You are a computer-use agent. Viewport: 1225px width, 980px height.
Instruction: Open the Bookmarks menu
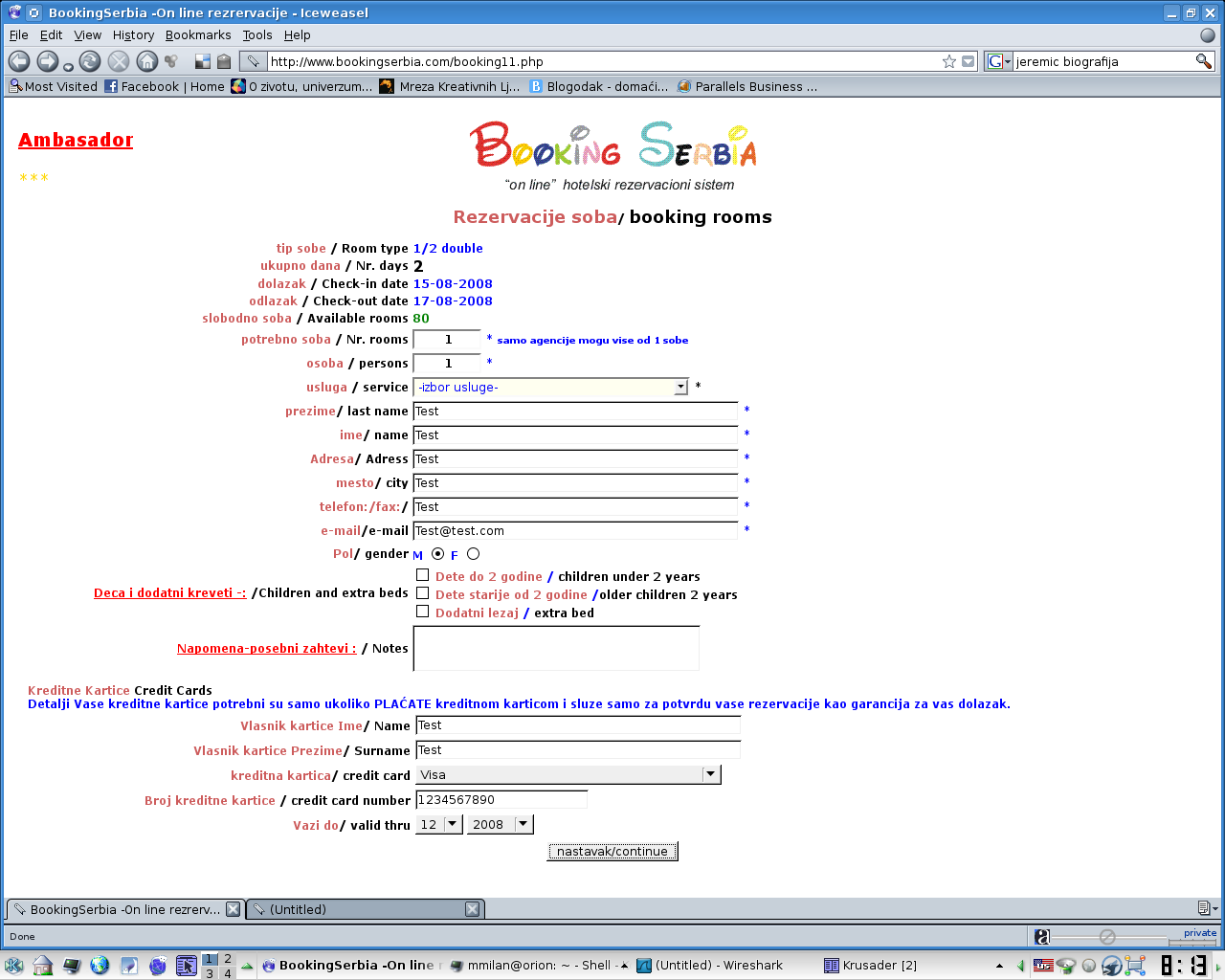pyautogui.click(x=198, y=35)
